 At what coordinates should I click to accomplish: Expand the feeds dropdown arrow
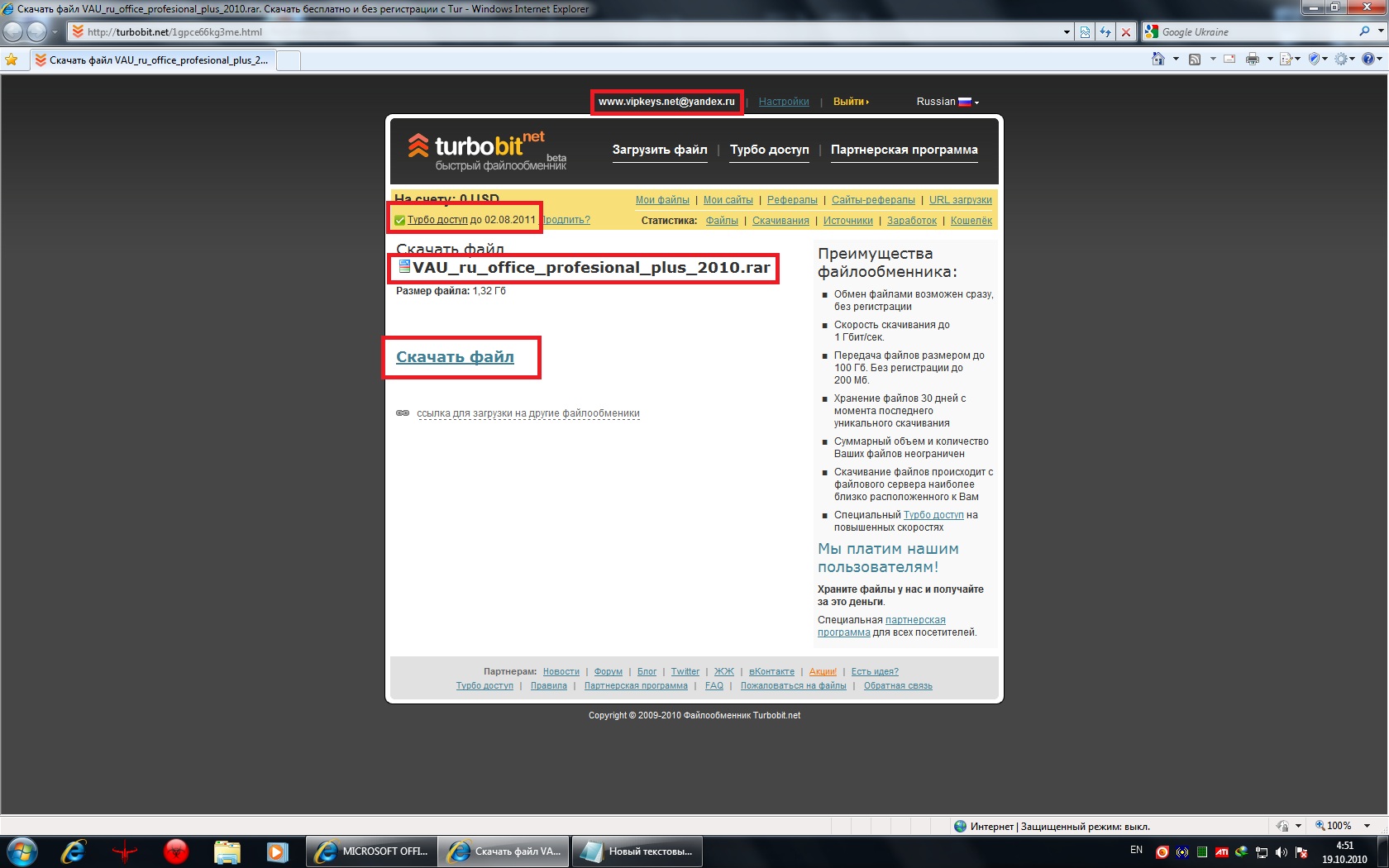coord(1212,59)
